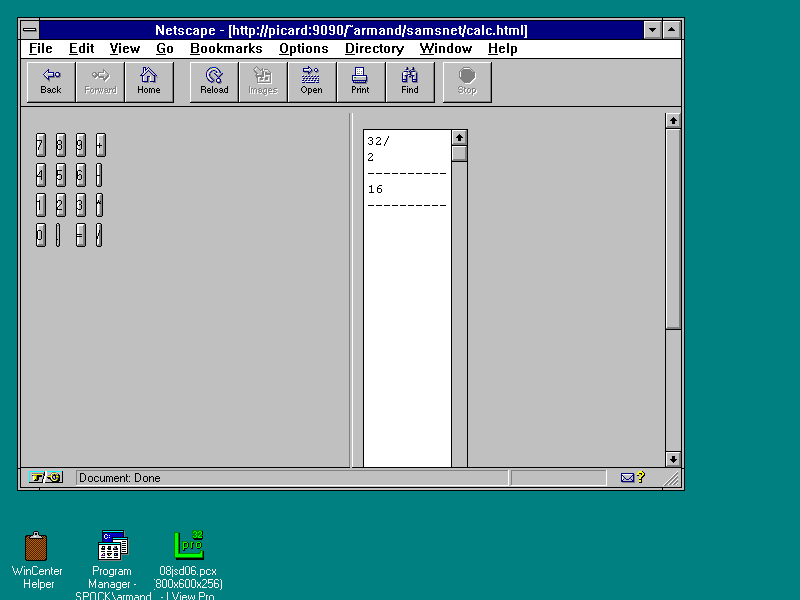Screen dimensions: 800x600
Task: Click the security key icon in status bar
Action: click(x=46, y=478)
